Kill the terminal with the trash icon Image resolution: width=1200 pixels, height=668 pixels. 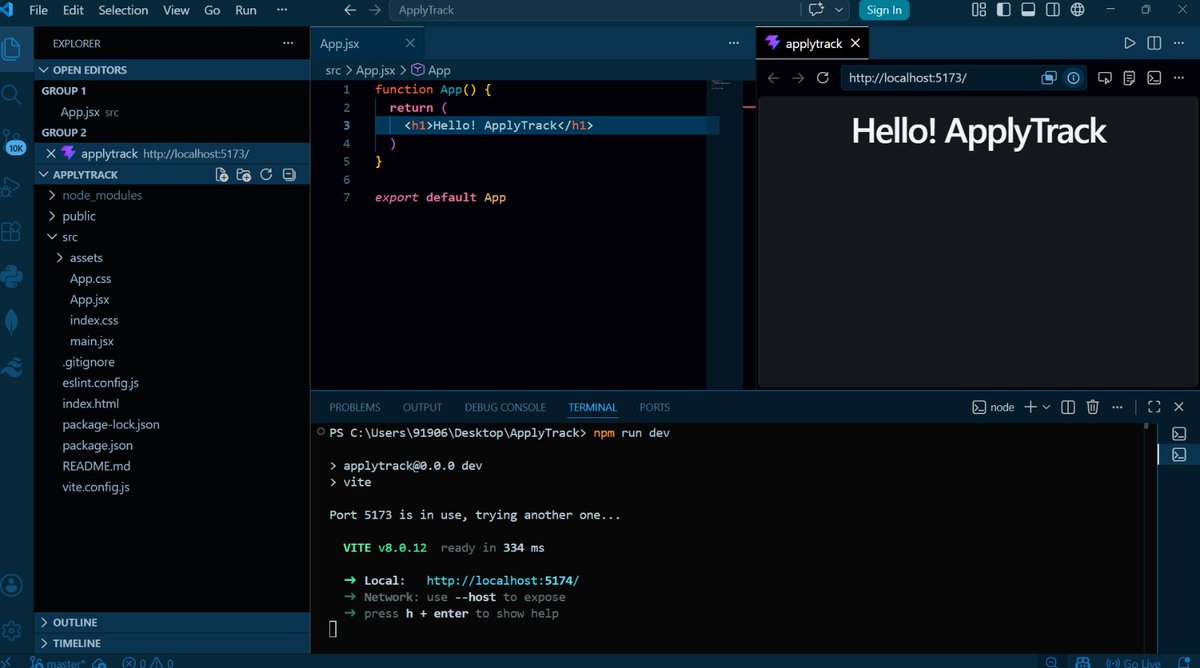click(x=1093, y=407)
